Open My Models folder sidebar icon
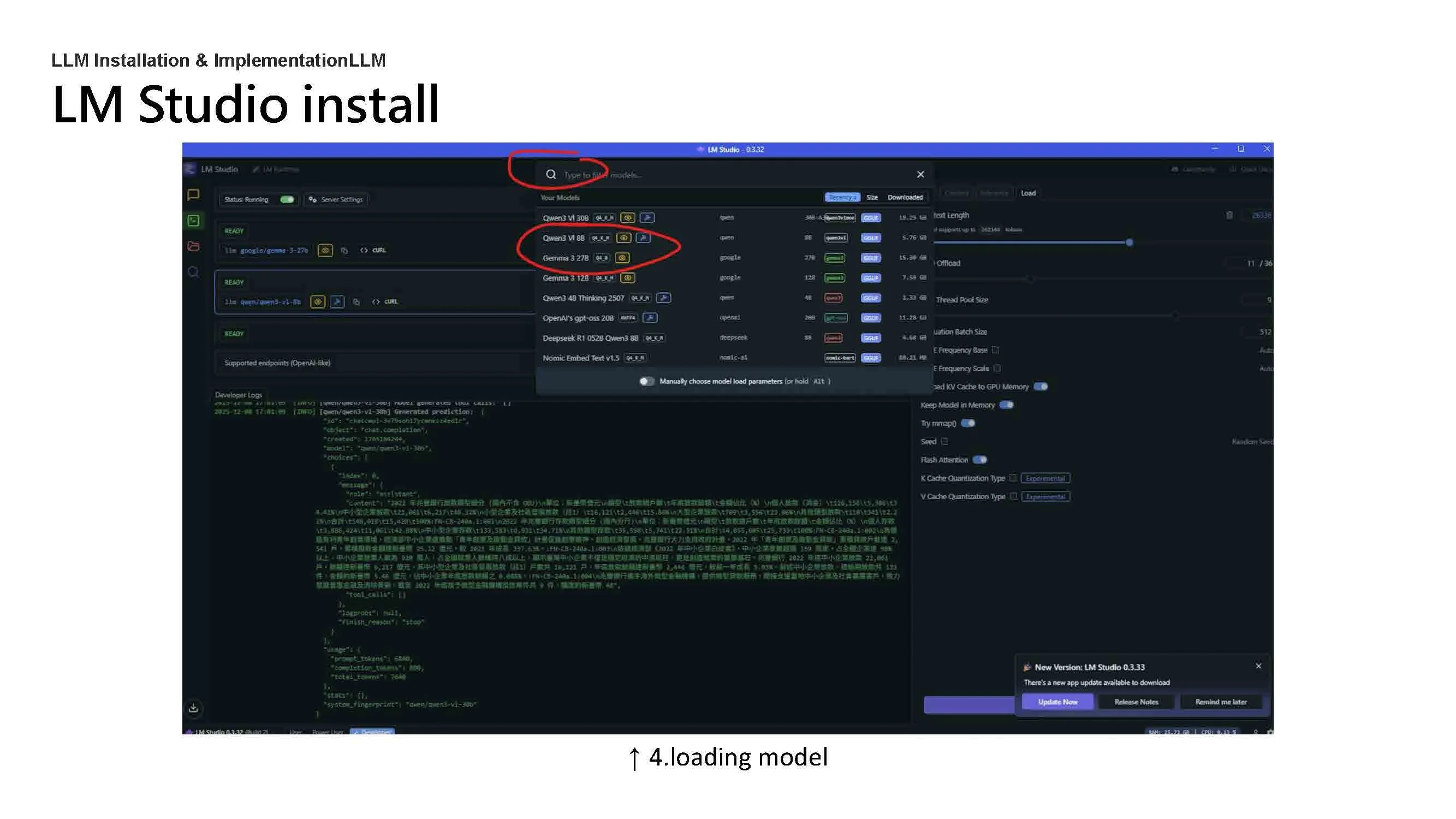The width and height of the screenshot is (1456, 819). (x=193, y=246)
